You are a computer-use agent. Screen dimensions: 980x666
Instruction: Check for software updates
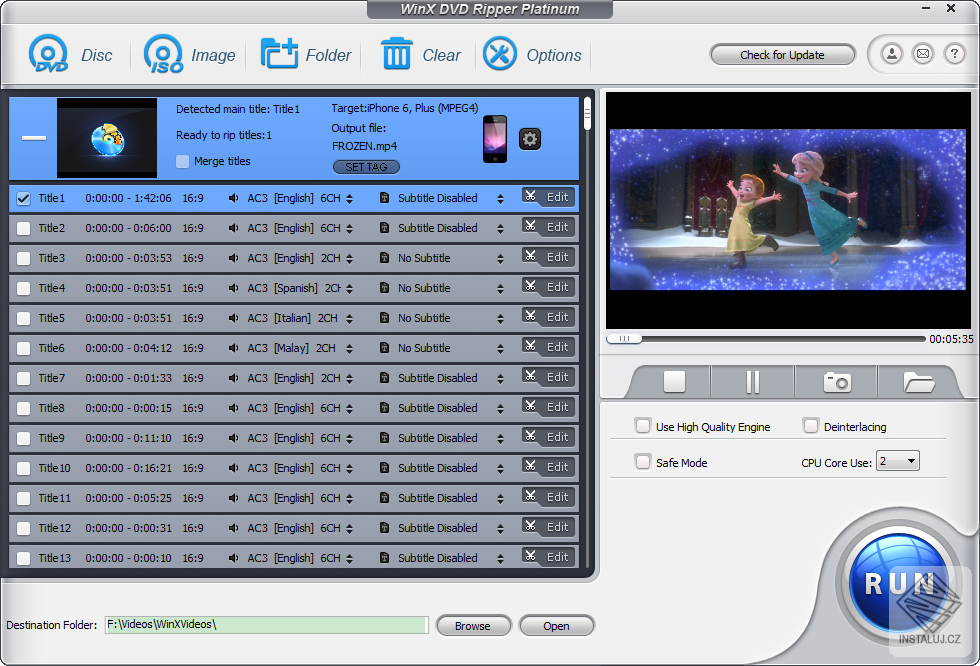coord(782,54)
